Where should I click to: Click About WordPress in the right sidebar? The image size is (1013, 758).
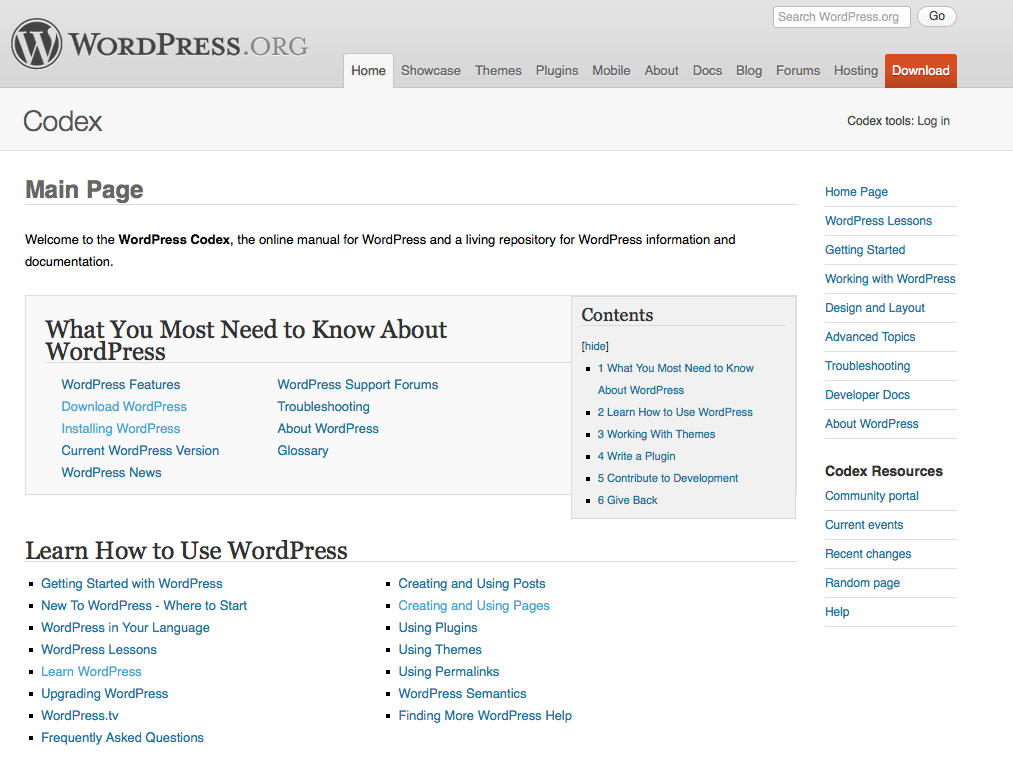pyautogui.click(x=872, y=424)
